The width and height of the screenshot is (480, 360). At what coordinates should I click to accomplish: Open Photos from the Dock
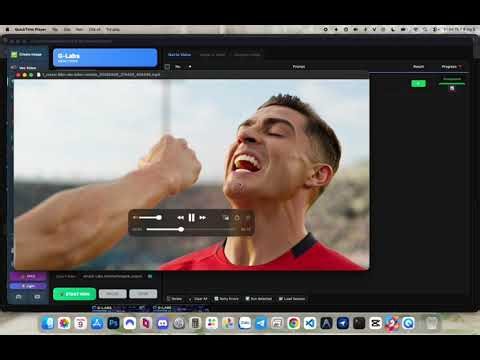tap(64, 323)
